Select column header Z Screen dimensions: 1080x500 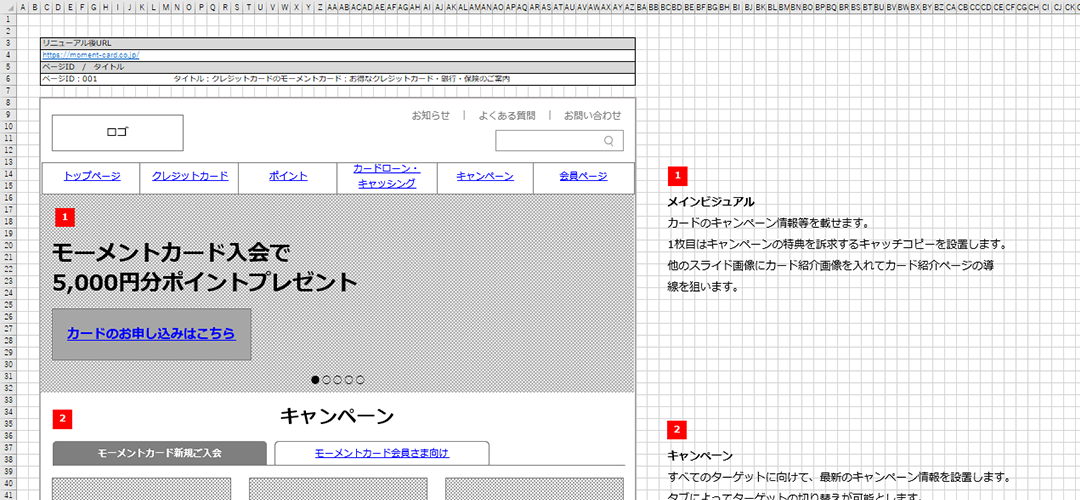[320, 7]
